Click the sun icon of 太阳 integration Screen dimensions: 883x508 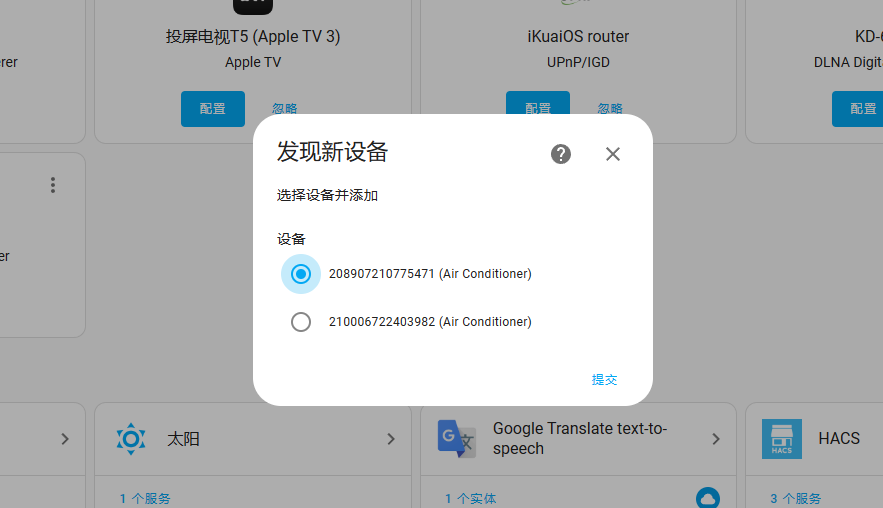(x=131, y=439)
